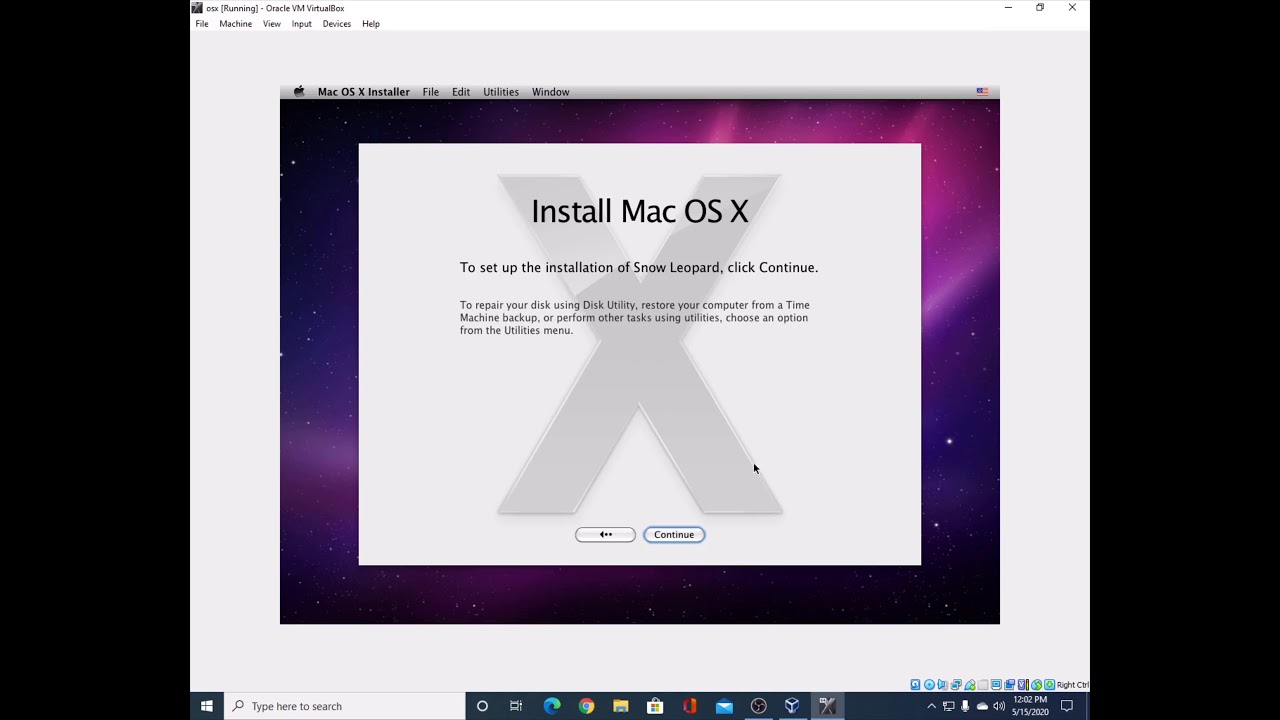Screen dimensions: 1280x720
Task: Click the volume speaker tray icon
Action: click(999, 706)
